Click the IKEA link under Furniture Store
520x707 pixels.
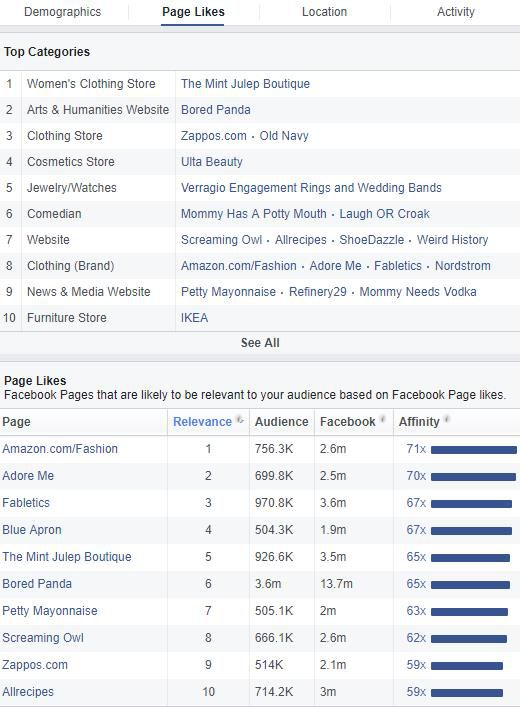pyautogui.click(x=194, y=318)
